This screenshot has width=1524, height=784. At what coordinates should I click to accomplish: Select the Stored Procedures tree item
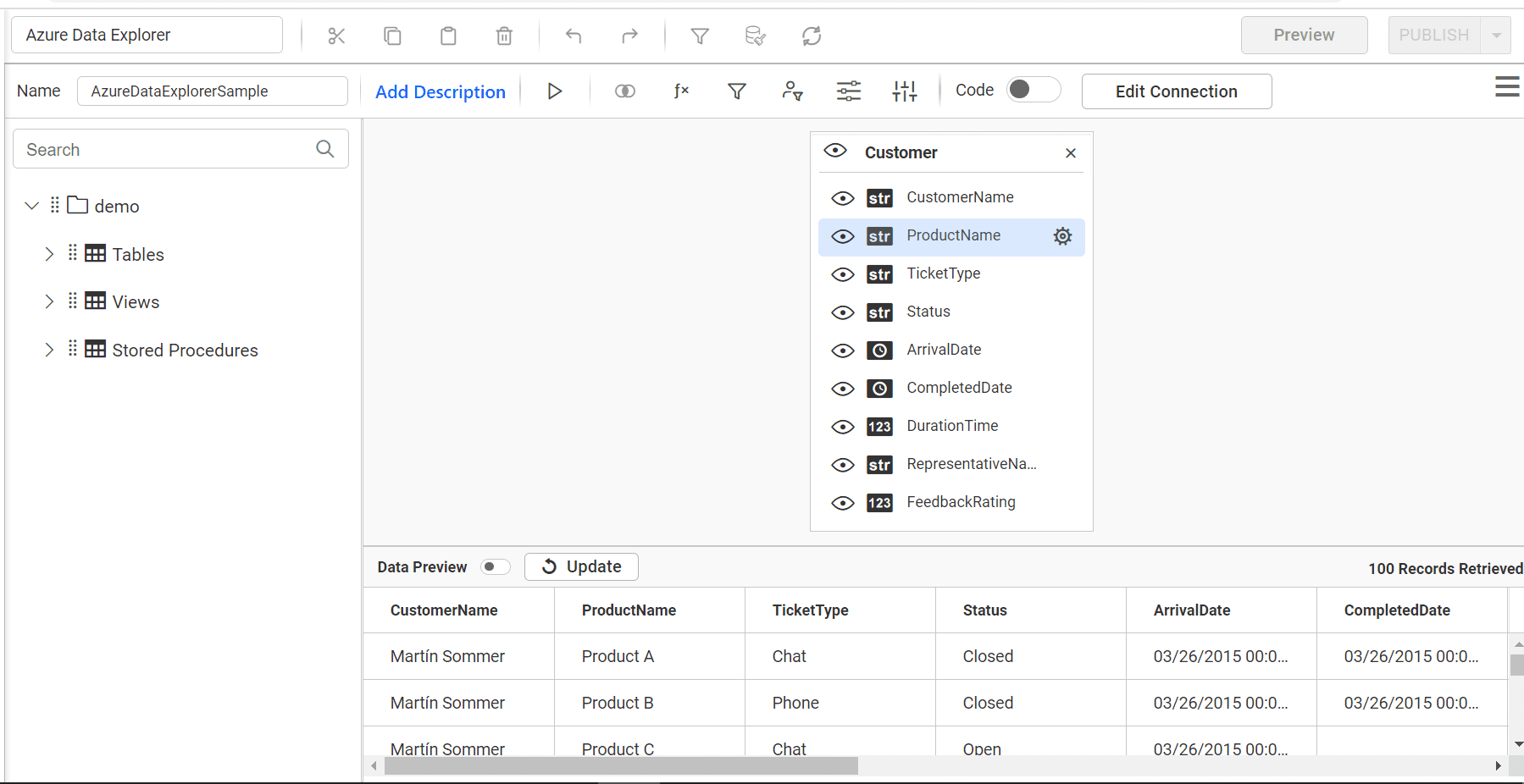pyautogui.click(x=185, y=351)
